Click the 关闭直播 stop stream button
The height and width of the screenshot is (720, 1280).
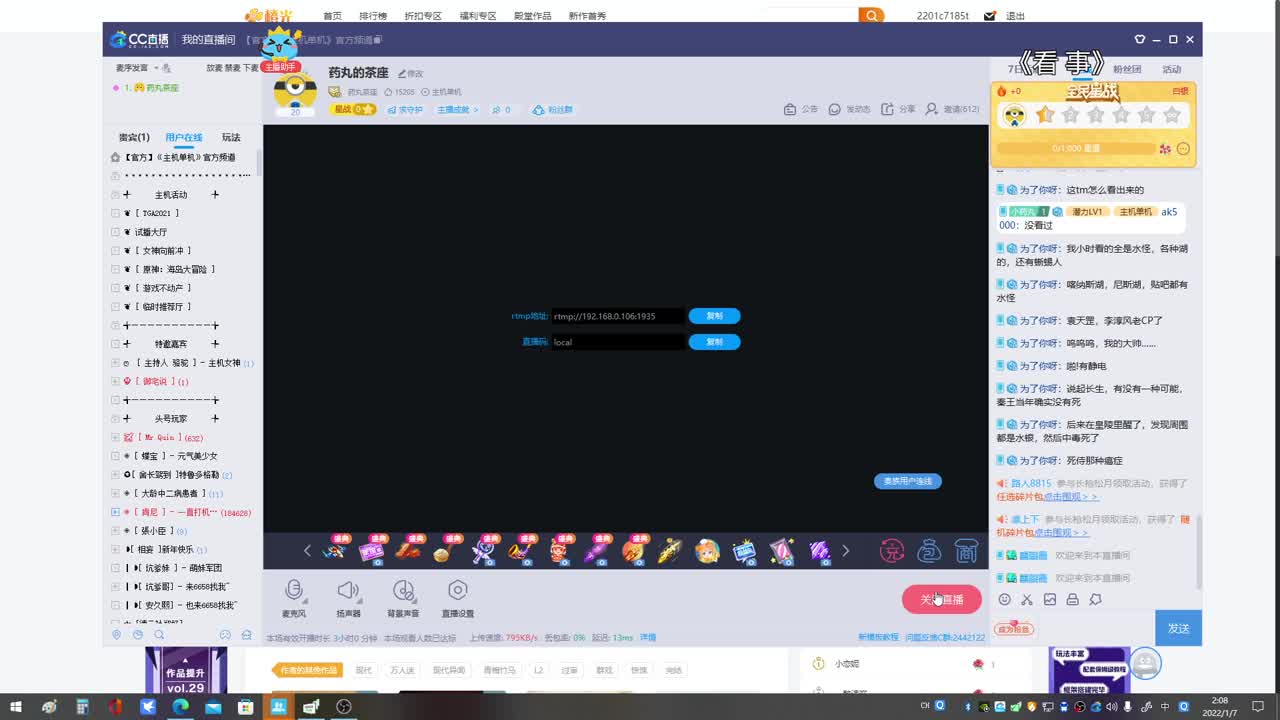[942, 599]
